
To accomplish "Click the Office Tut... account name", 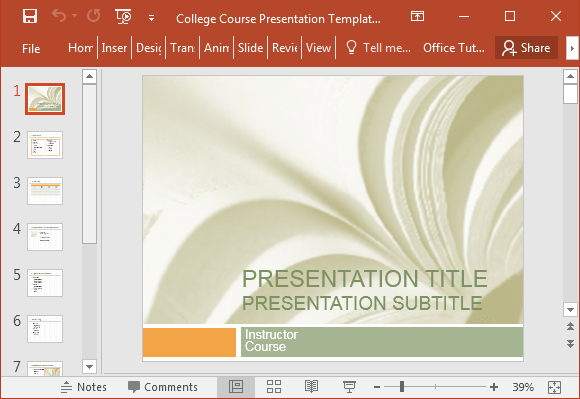I will (454, 48).
